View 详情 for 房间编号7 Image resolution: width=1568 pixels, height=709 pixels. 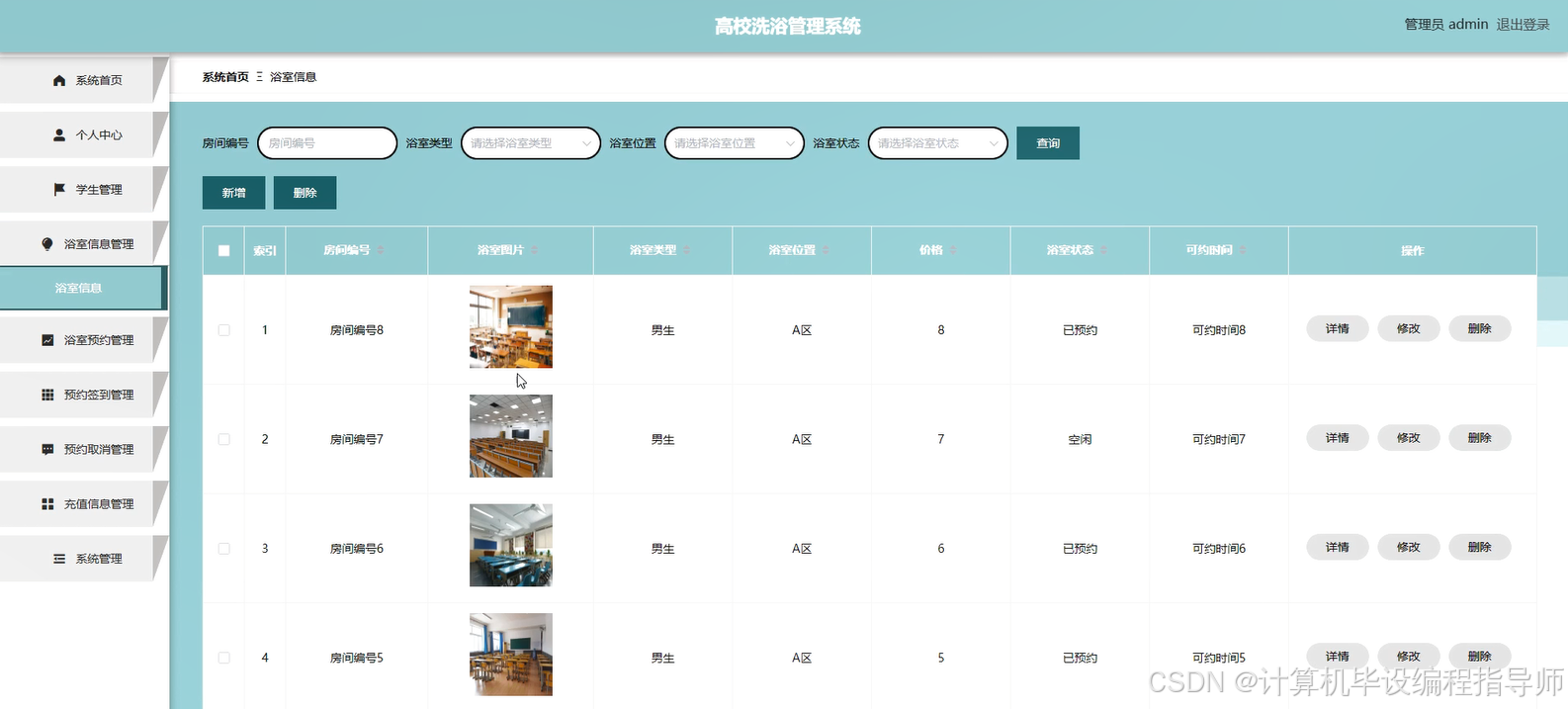pyautogui.click(x=1338, y=437)
